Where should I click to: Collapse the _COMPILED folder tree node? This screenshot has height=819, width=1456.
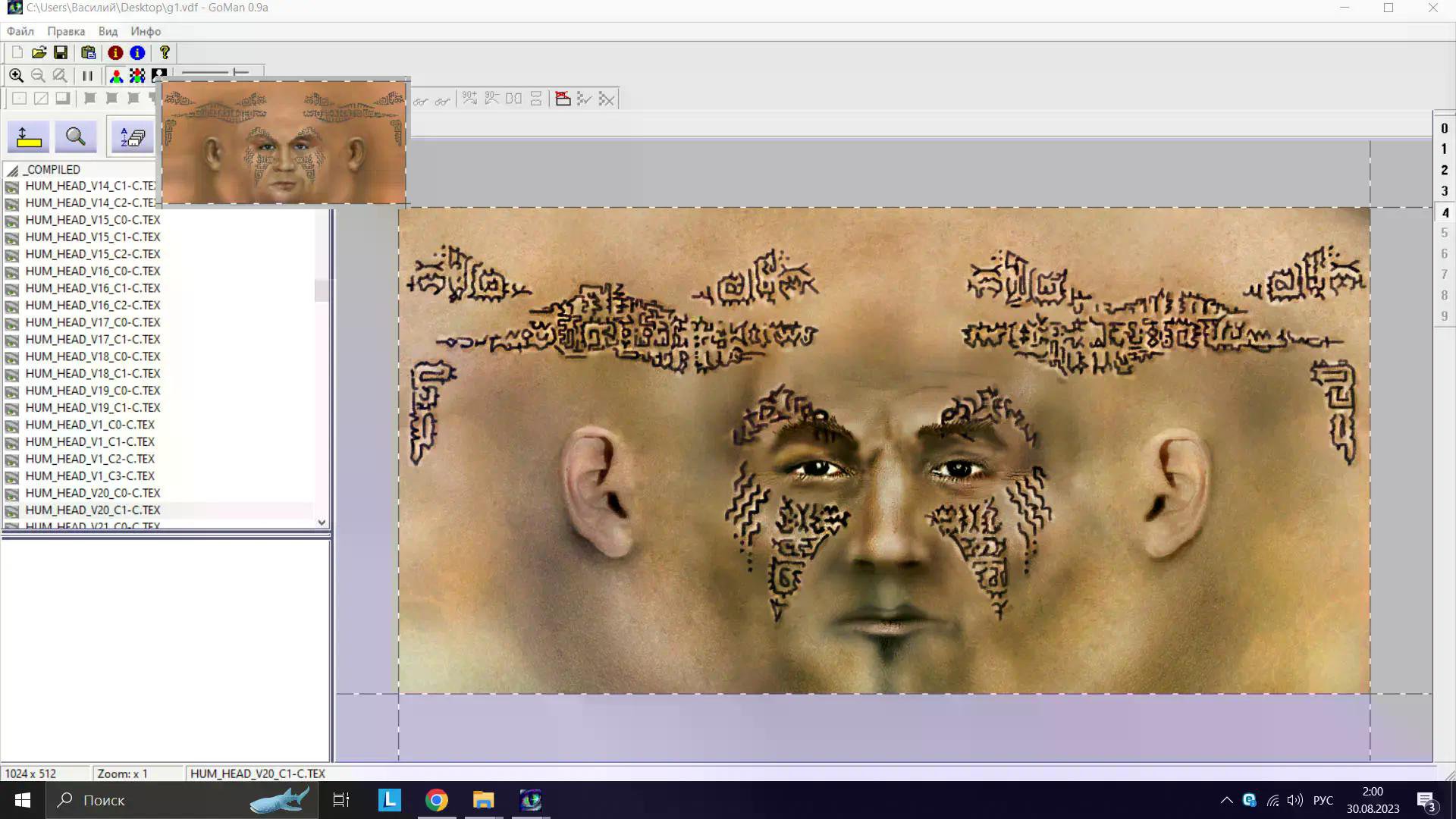[x=13, y=170]
